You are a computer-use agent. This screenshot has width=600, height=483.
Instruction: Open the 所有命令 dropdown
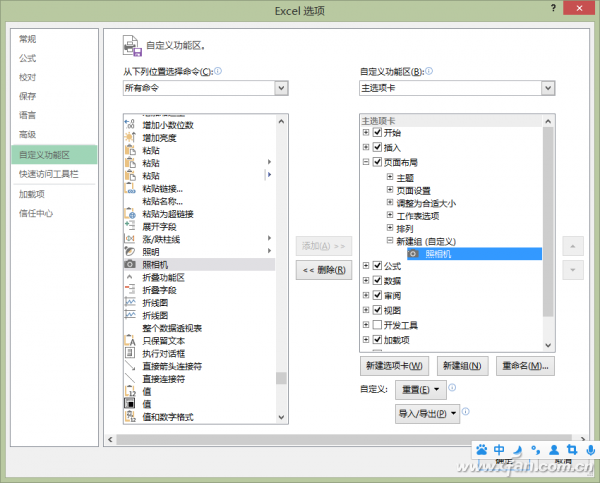(x=281, y=88)
